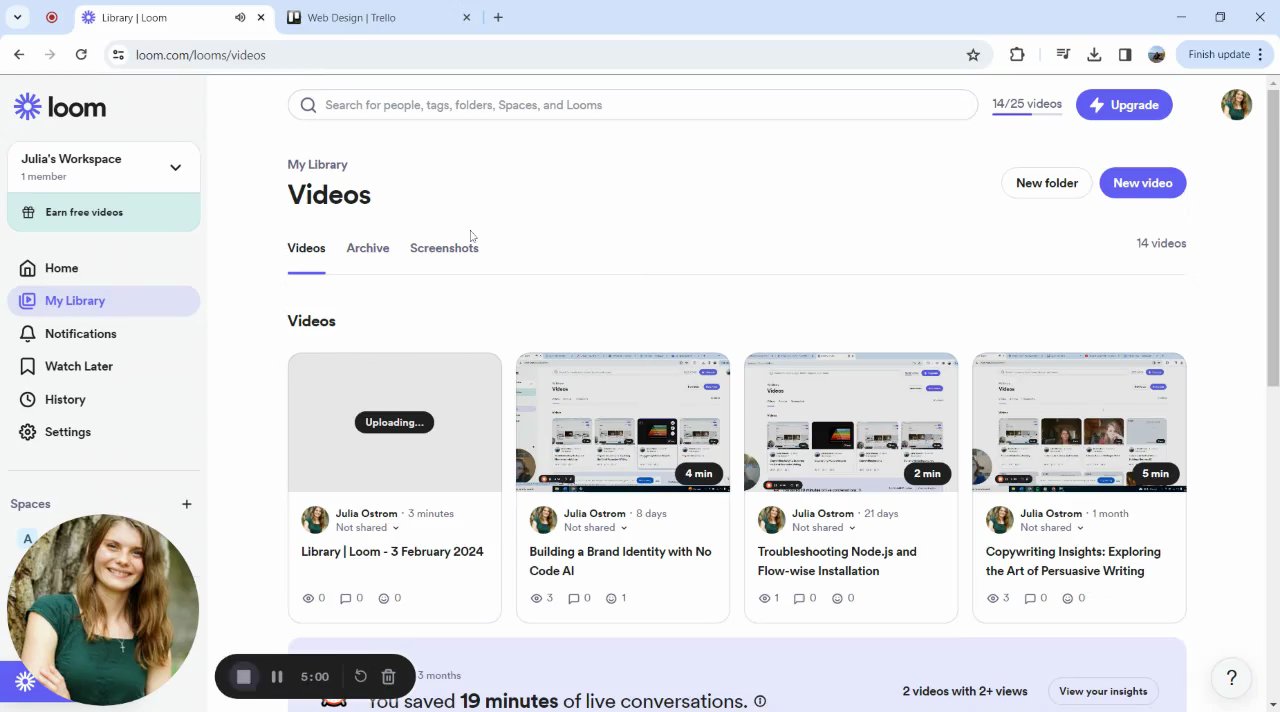Screen dimensions: 1280x712
Task: Open Settings from sidebar
Action: tap(67, 432)
